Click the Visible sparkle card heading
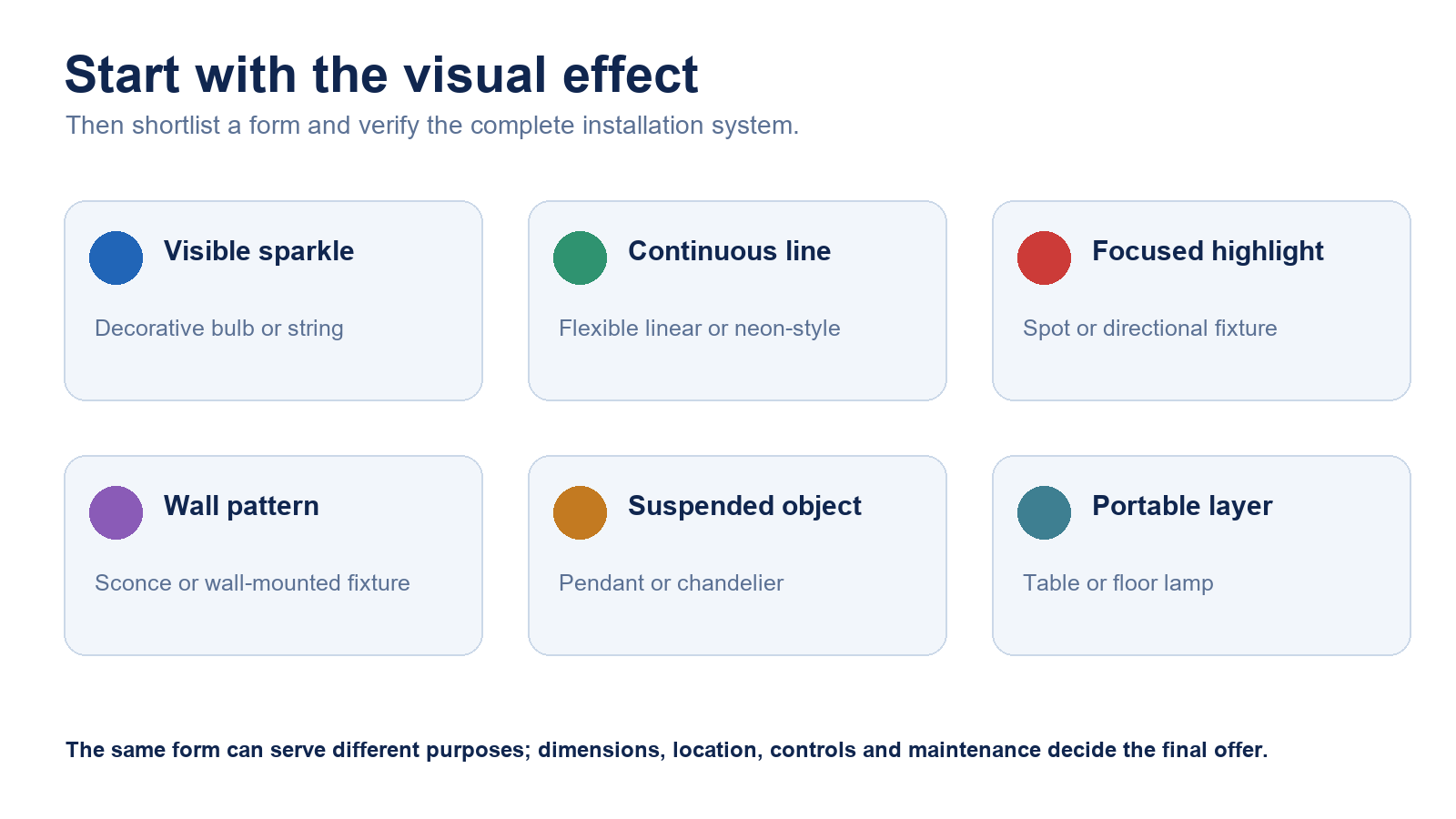 (x=258, y=251)
